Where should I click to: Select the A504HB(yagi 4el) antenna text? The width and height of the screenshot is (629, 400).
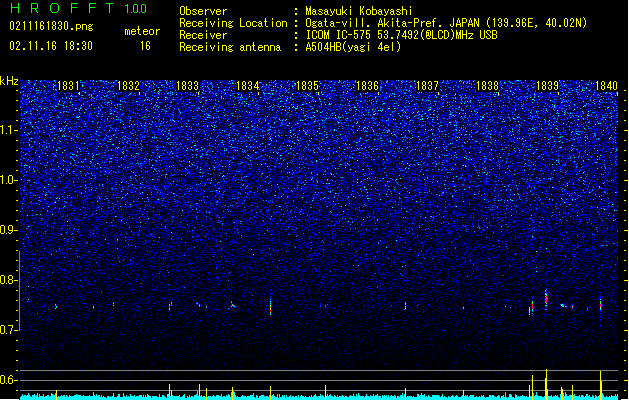[353, 47]
